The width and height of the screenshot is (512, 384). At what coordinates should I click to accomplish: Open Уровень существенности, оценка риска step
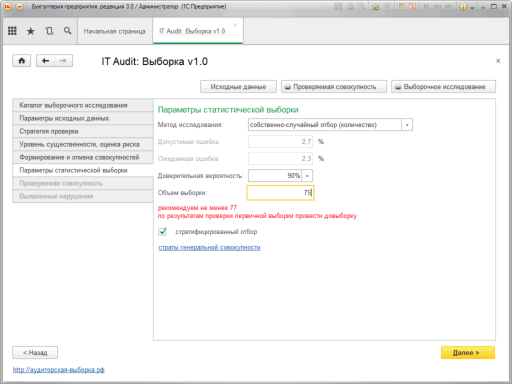(x=83, y=144)
